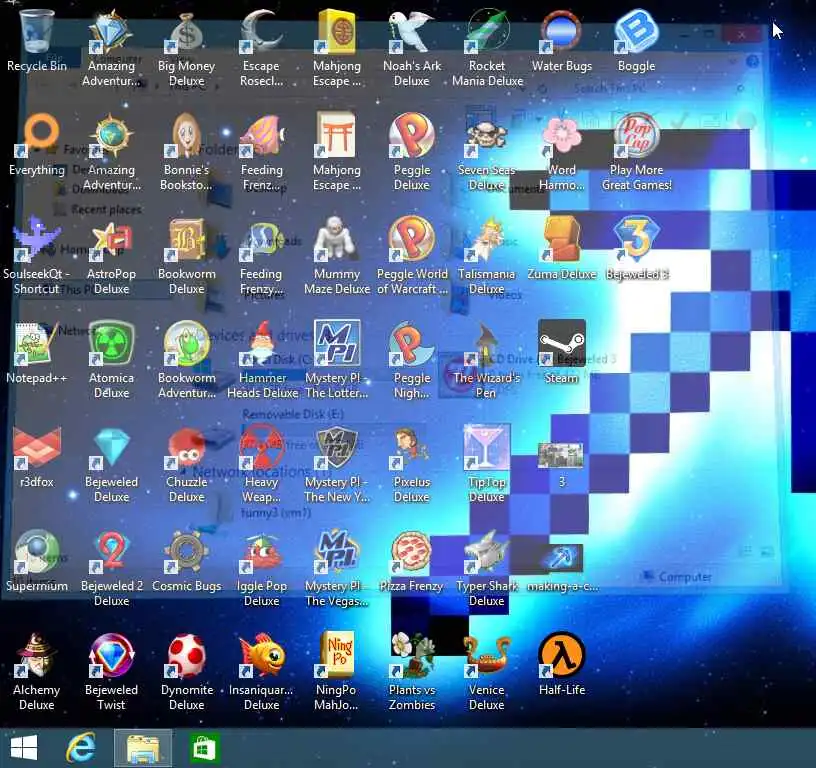Open Peggle Nights icon
816x768 pixels.
tap(411, 344)
